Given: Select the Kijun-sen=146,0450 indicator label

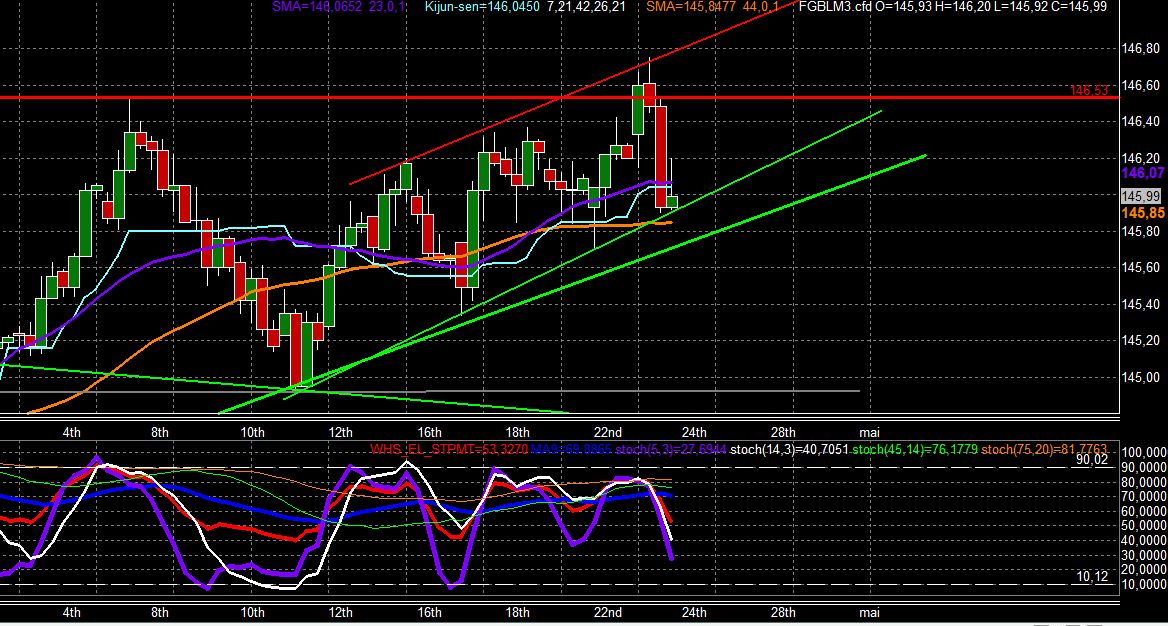Looking at the screenshot, I should click(481, 7).
